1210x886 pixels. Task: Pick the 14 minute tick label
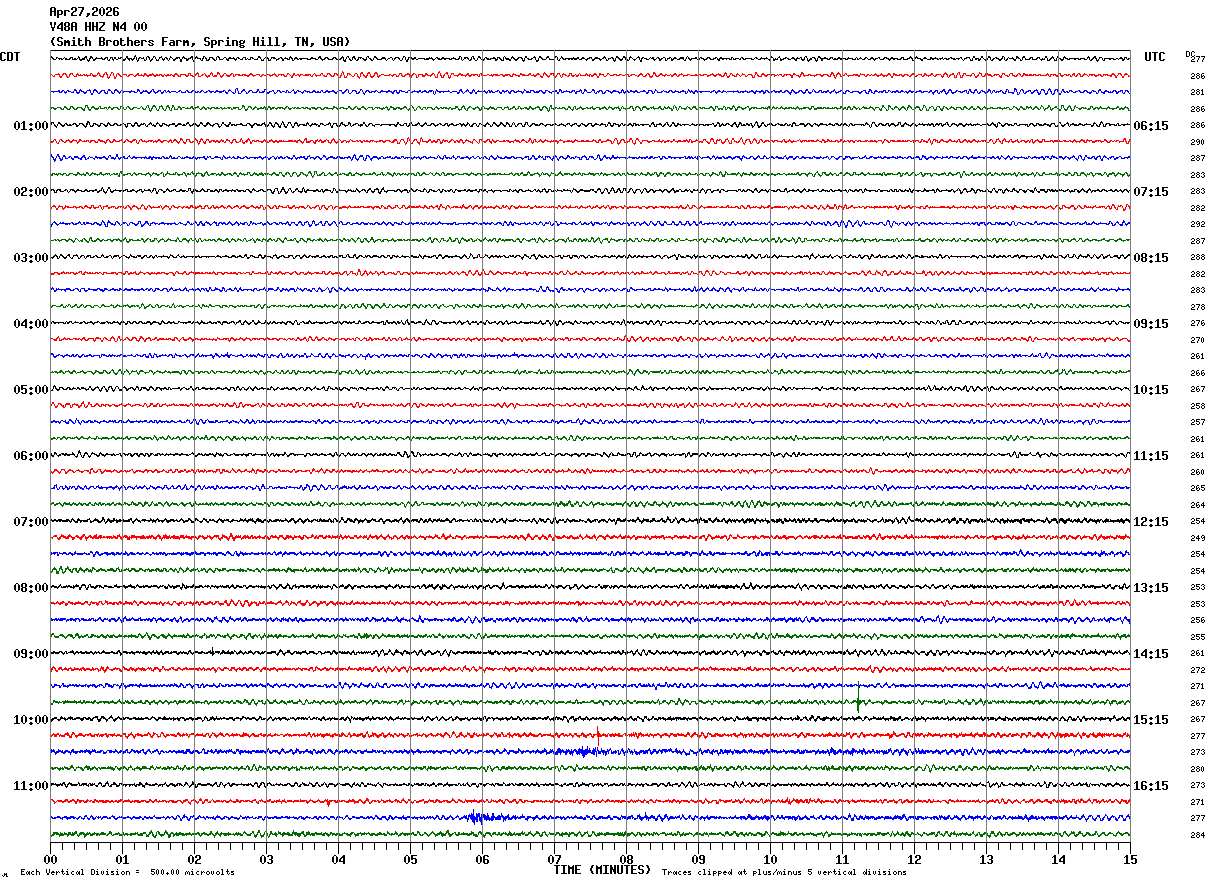1058,859
